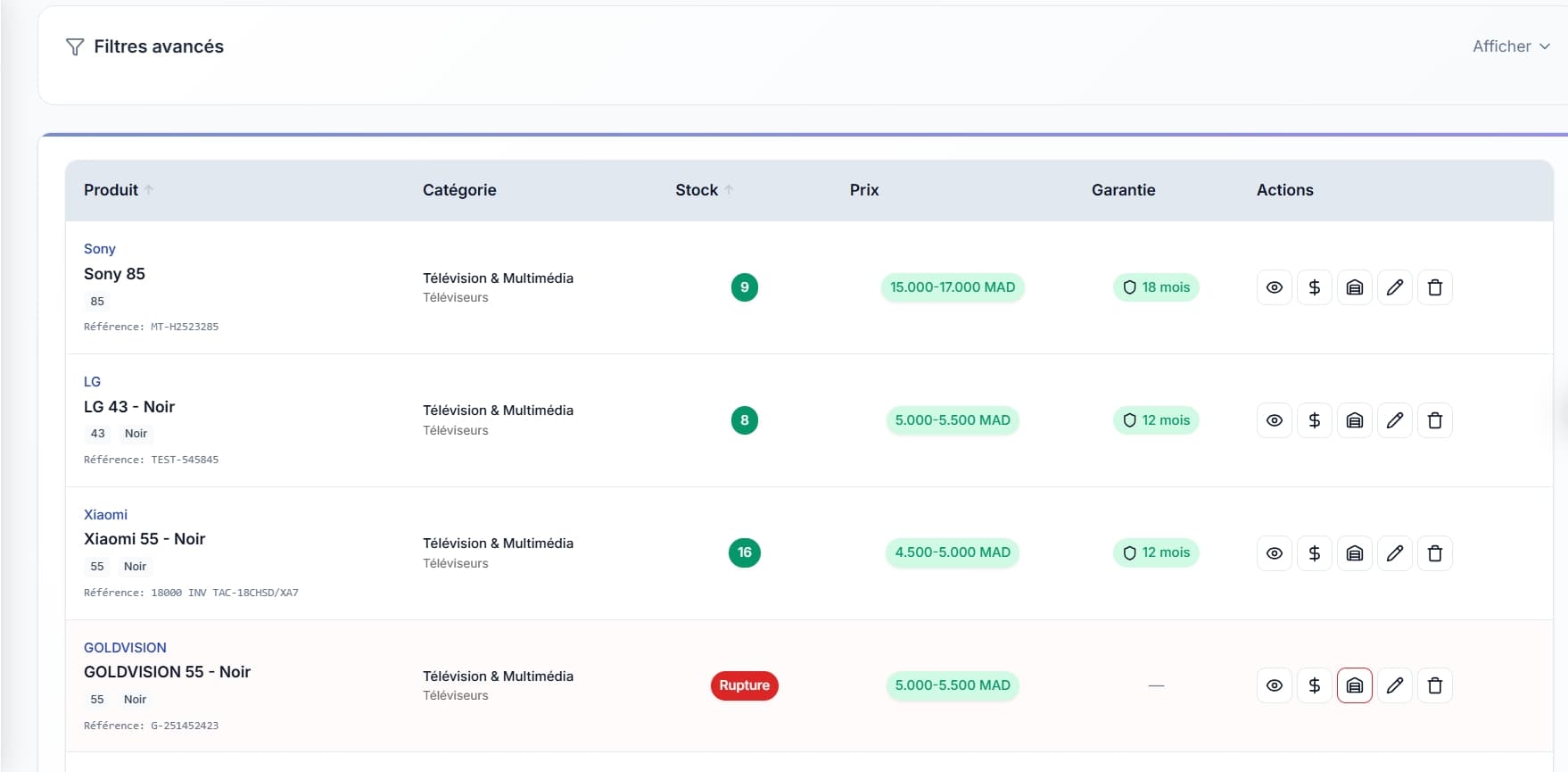Image resolution: width=1568 pixels, height=772 pixels.
Task: Click the Noir tag on GOLDVISION row
Action: point(135,700)
